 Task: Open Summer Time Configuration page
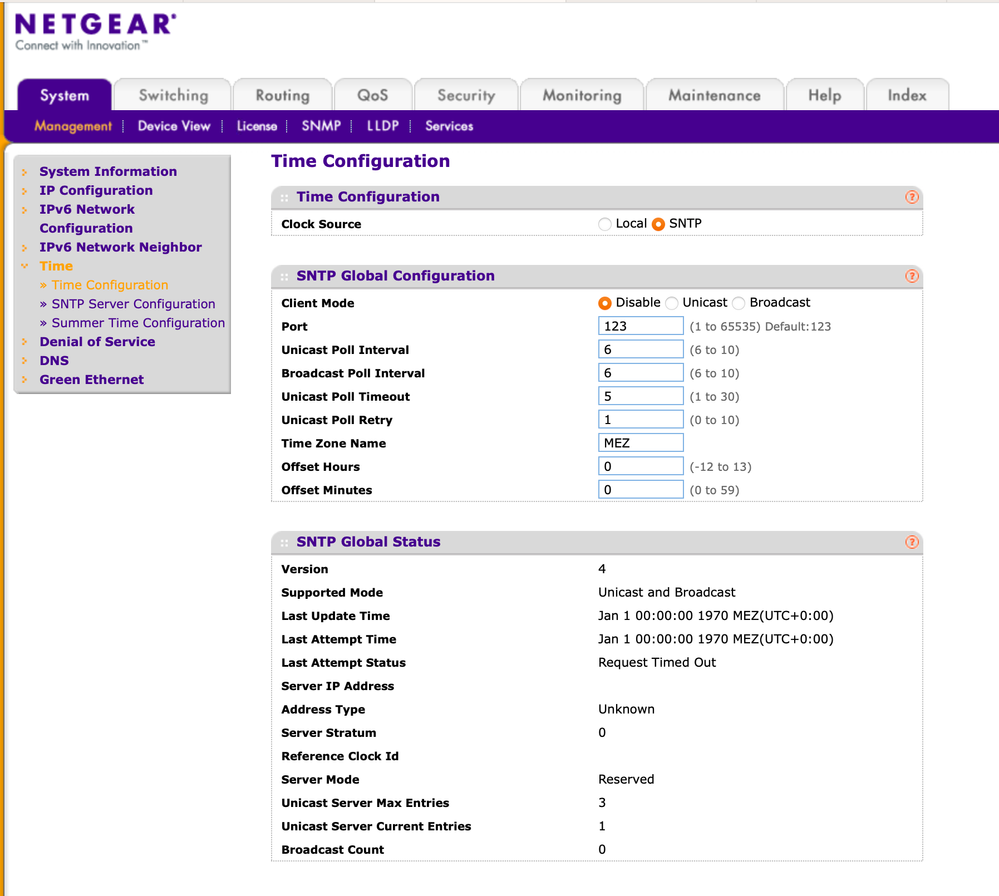click(x=138, y=323)
